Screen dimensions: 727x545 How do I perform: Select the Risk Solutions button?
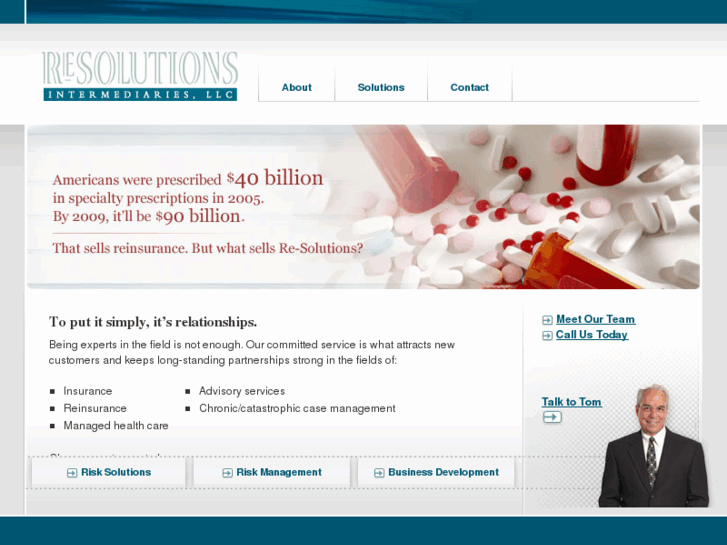click(109, 472)
